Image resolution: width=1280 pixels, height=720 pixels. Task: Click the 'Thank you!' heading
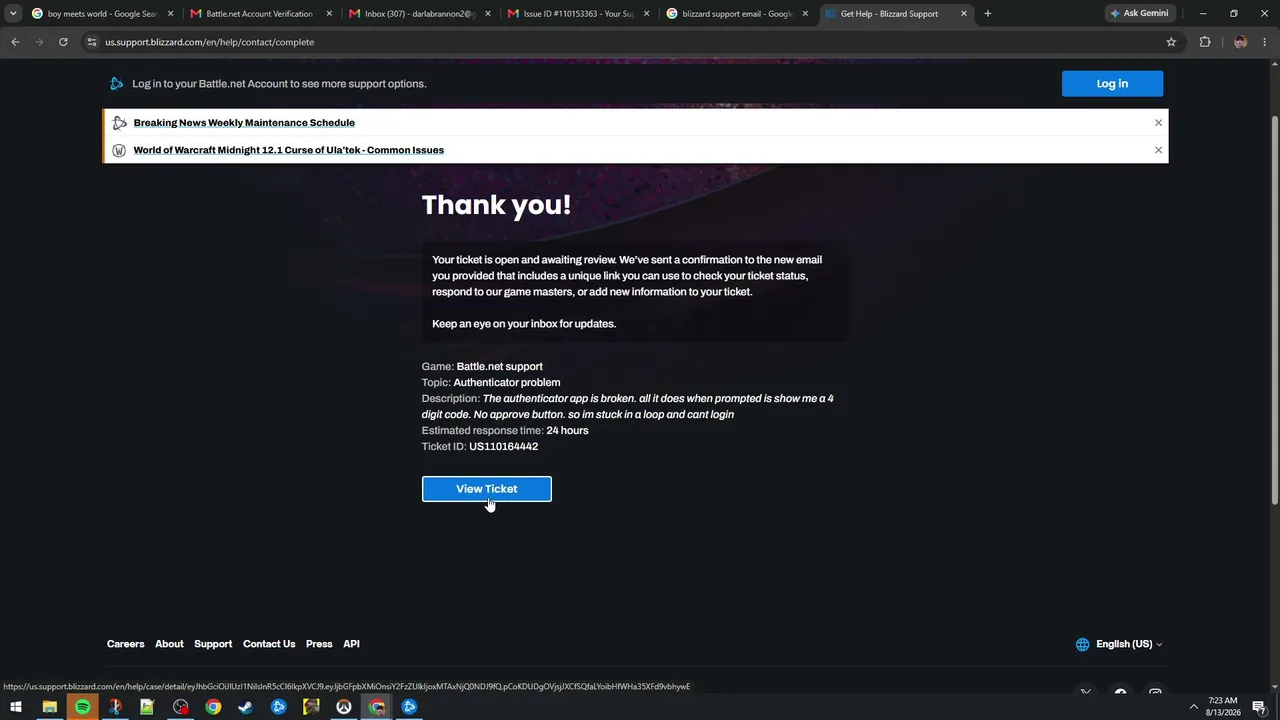tap(496, 205)
